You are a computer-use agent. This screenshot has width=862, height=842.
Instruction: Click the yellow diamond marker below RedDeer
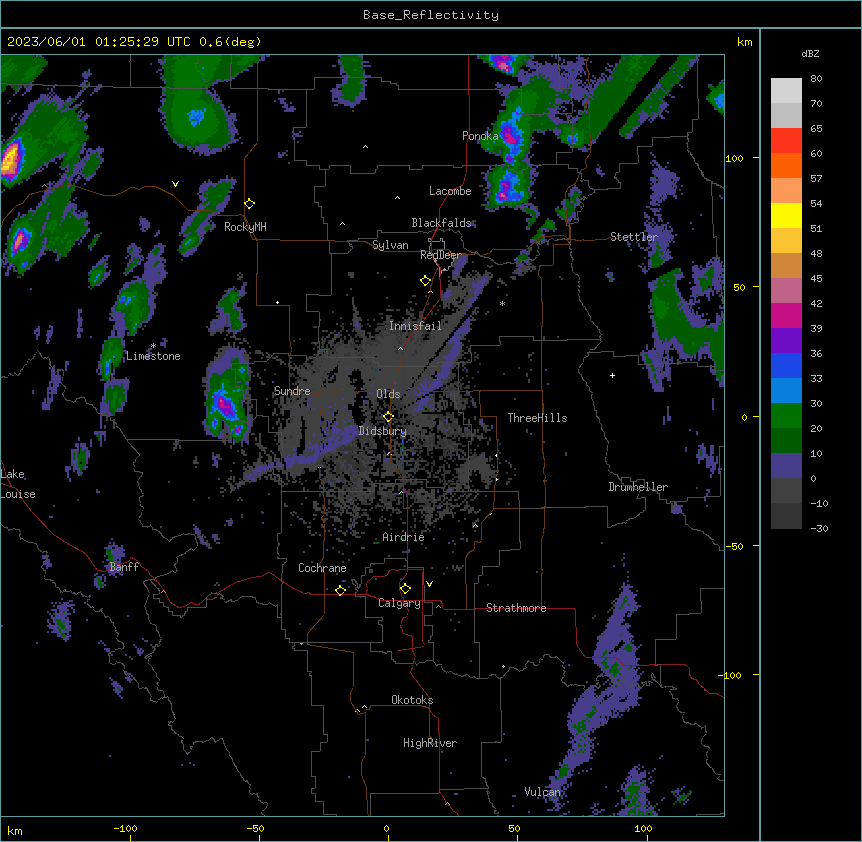(426, 281)
